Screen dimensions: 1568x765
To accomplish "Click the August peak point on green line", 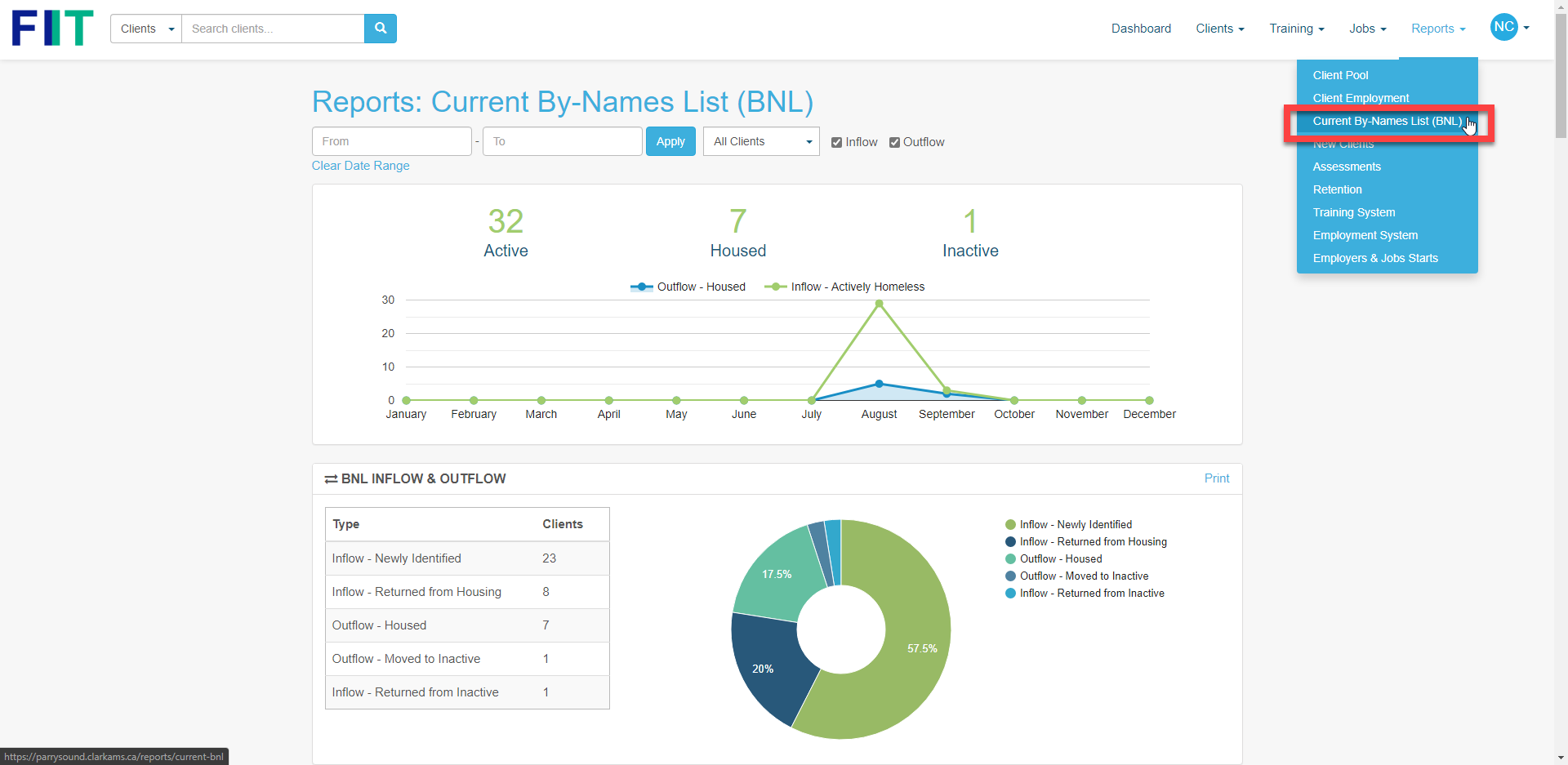I will pos(879,304).
